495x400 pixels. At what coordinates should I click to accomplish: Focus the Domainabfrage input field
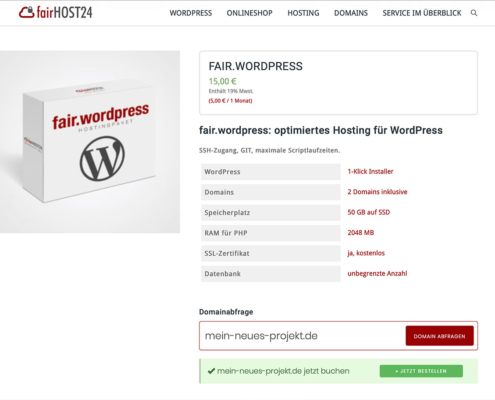(302, 336)
